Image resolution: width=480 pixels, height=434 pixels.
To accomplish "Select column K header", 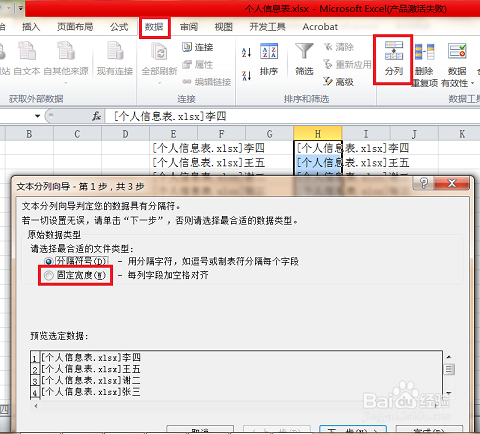I will pyautogui.click(x=462, y=134).
